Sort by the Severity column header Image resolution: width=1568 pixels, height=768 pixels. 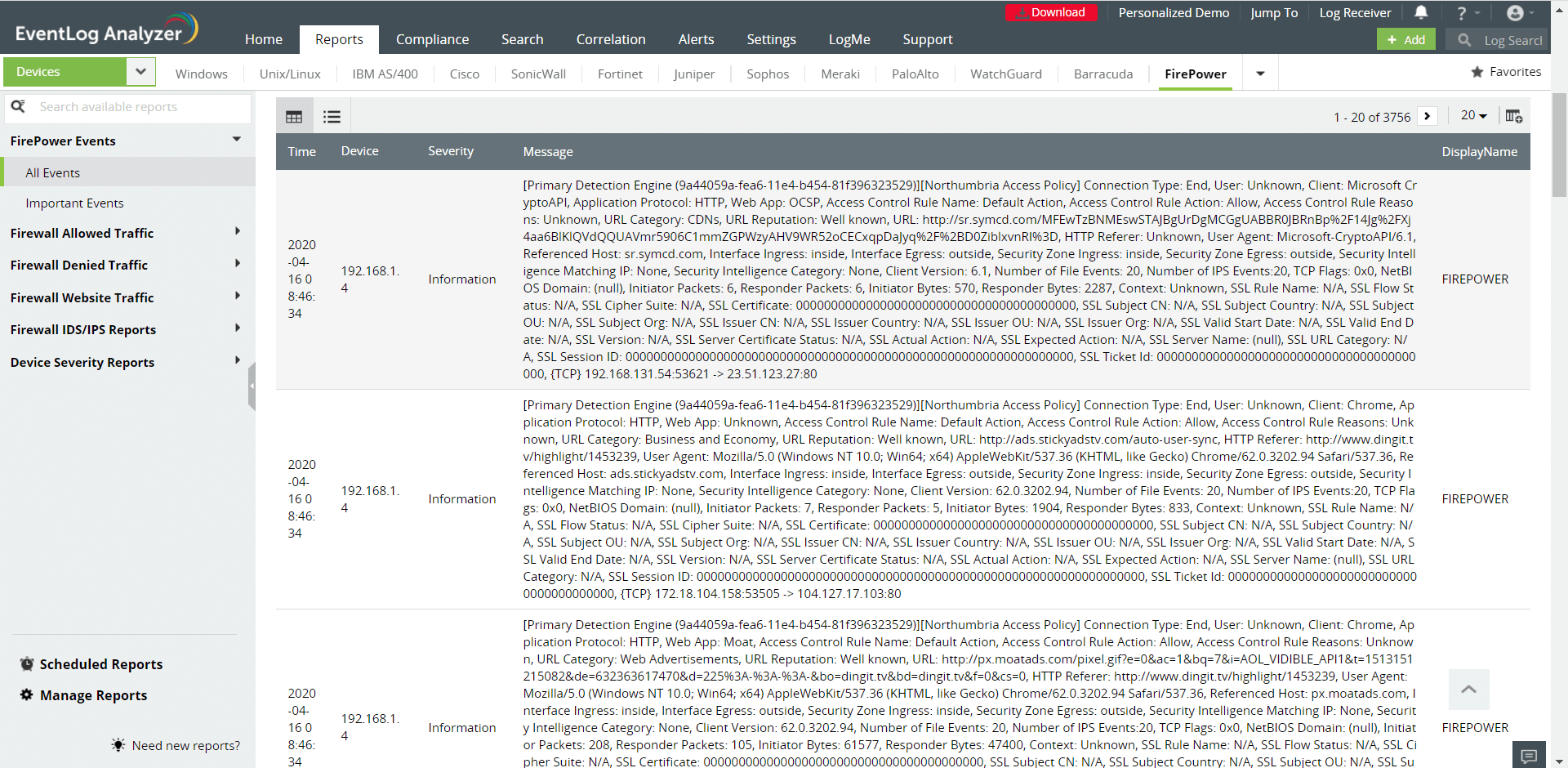tap(451, 151)
